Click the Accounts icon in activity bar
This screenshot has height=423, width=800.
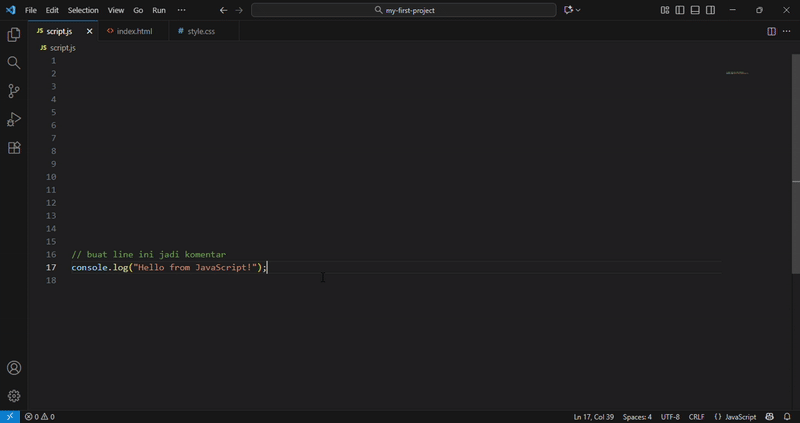click(14, 368)
